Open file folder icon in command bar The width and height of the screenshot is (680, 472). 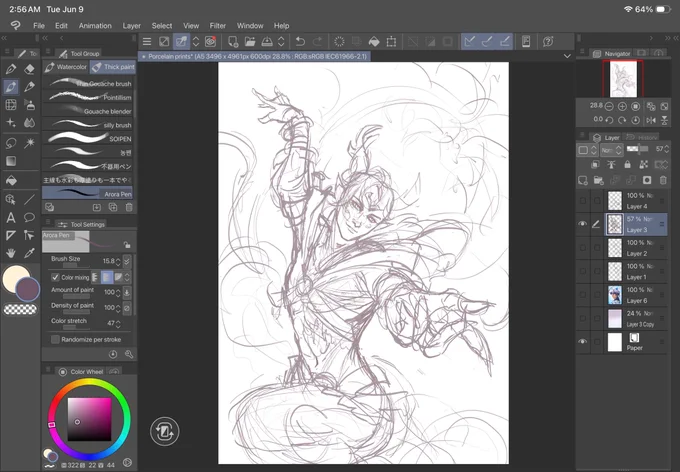pyautogui.click(x=250, y=42)
